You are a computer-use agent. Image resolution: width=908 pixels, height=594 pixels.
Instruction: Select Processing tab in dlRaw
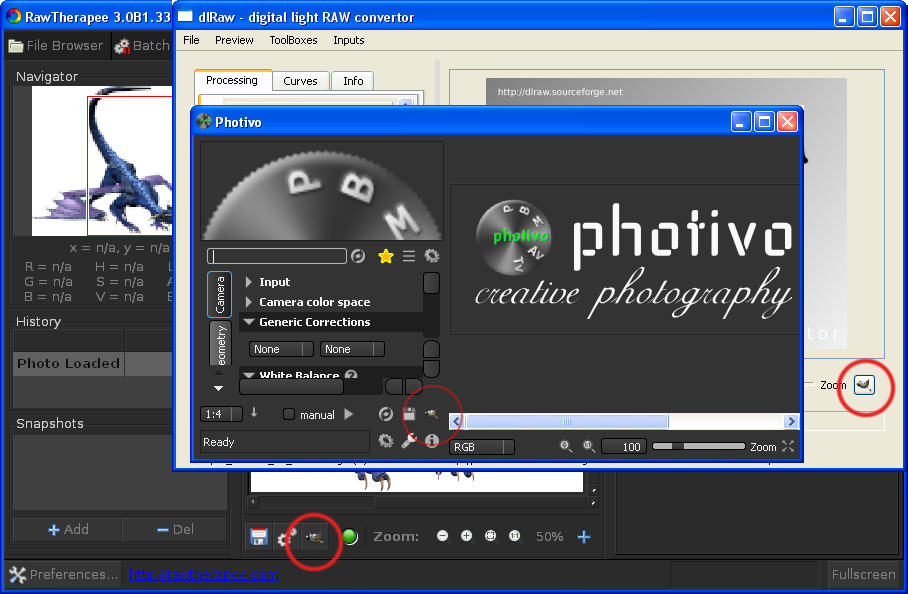pyautogui.click(x=232, y=80)
